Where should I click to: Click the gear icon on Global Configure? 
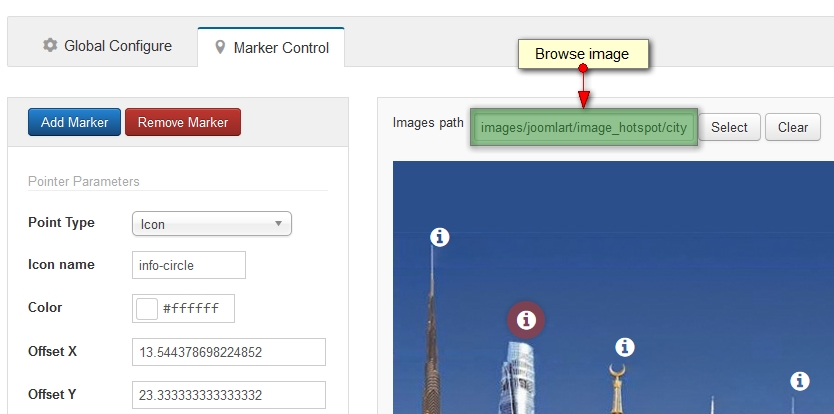(x=50, y=45)
